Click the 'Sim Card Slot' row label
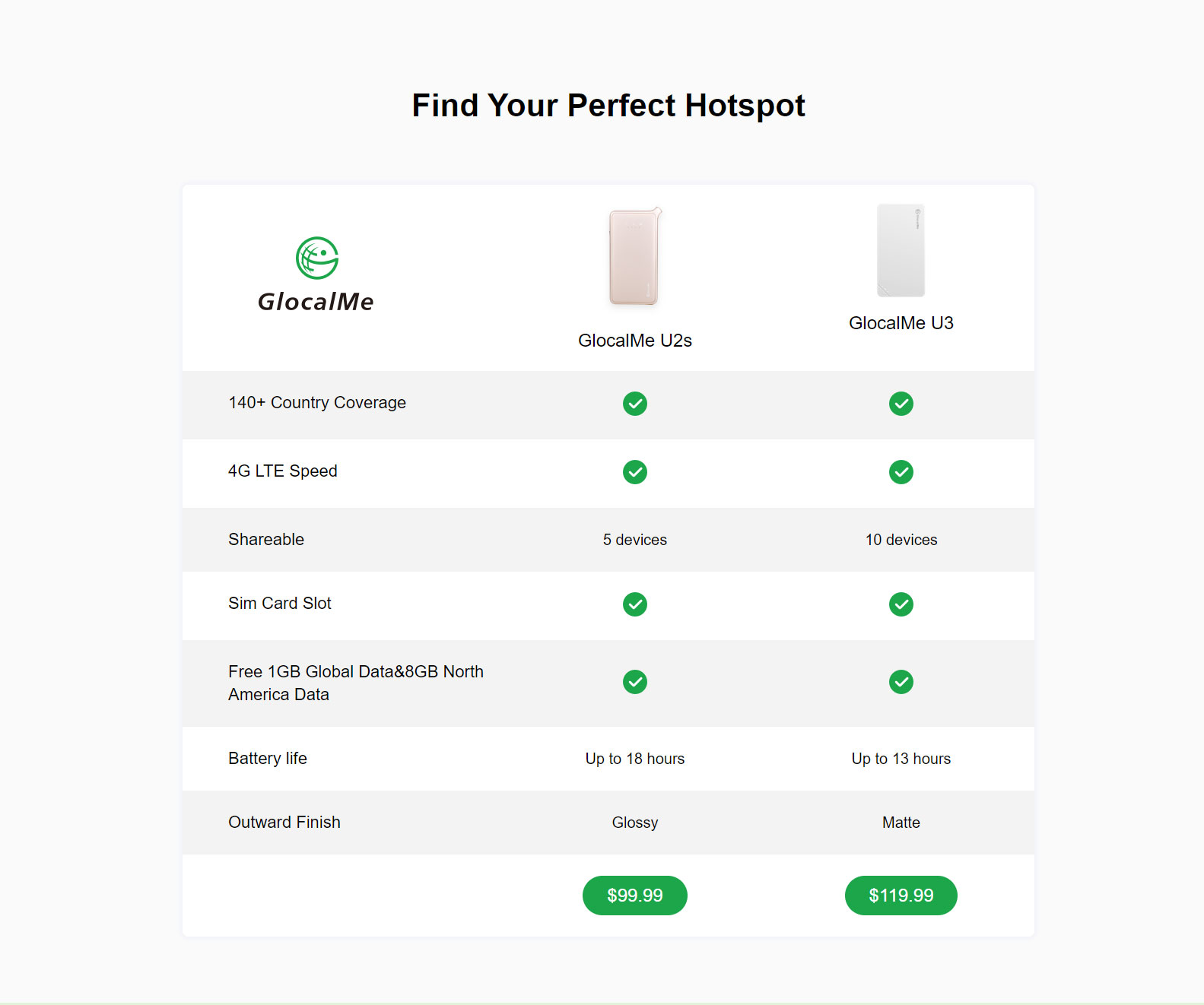1204x1005 pixels. pyautogui.click(x=280, y=604)
